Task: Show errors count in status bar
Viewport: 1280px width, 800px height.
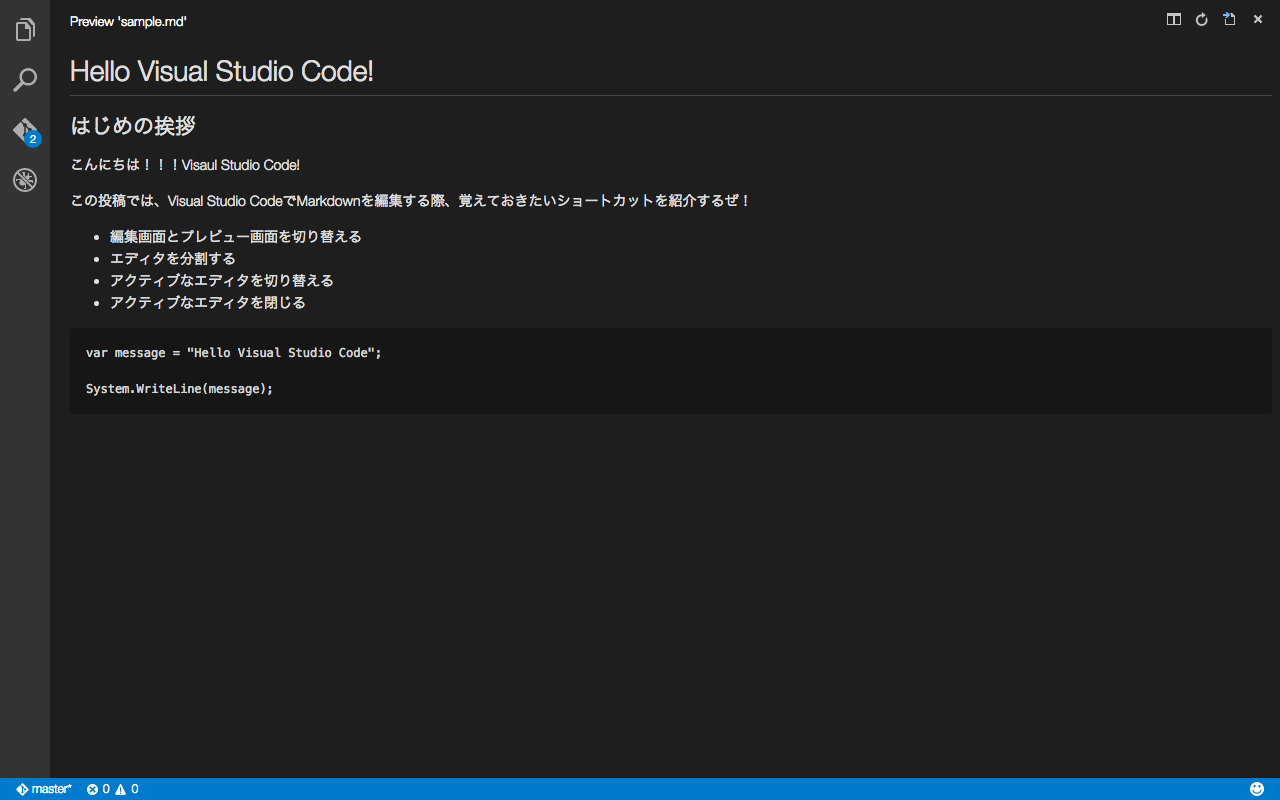Action: 98,789
